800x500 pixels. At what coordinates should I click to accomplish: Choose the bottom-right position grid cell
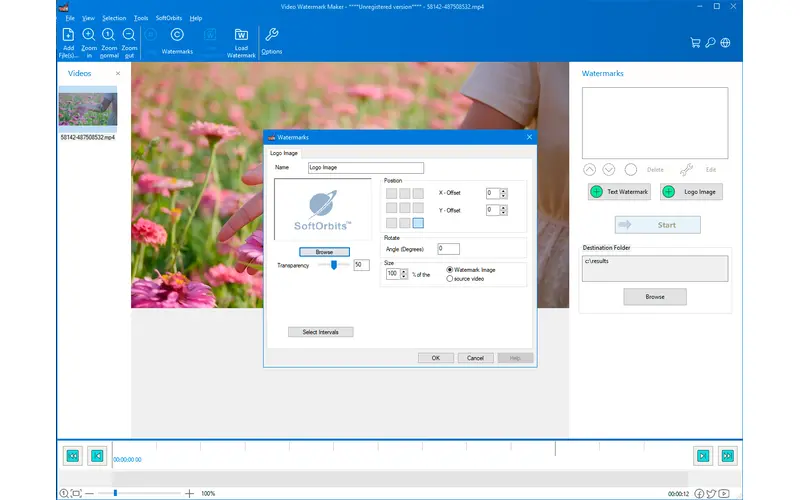click(418, 223)
